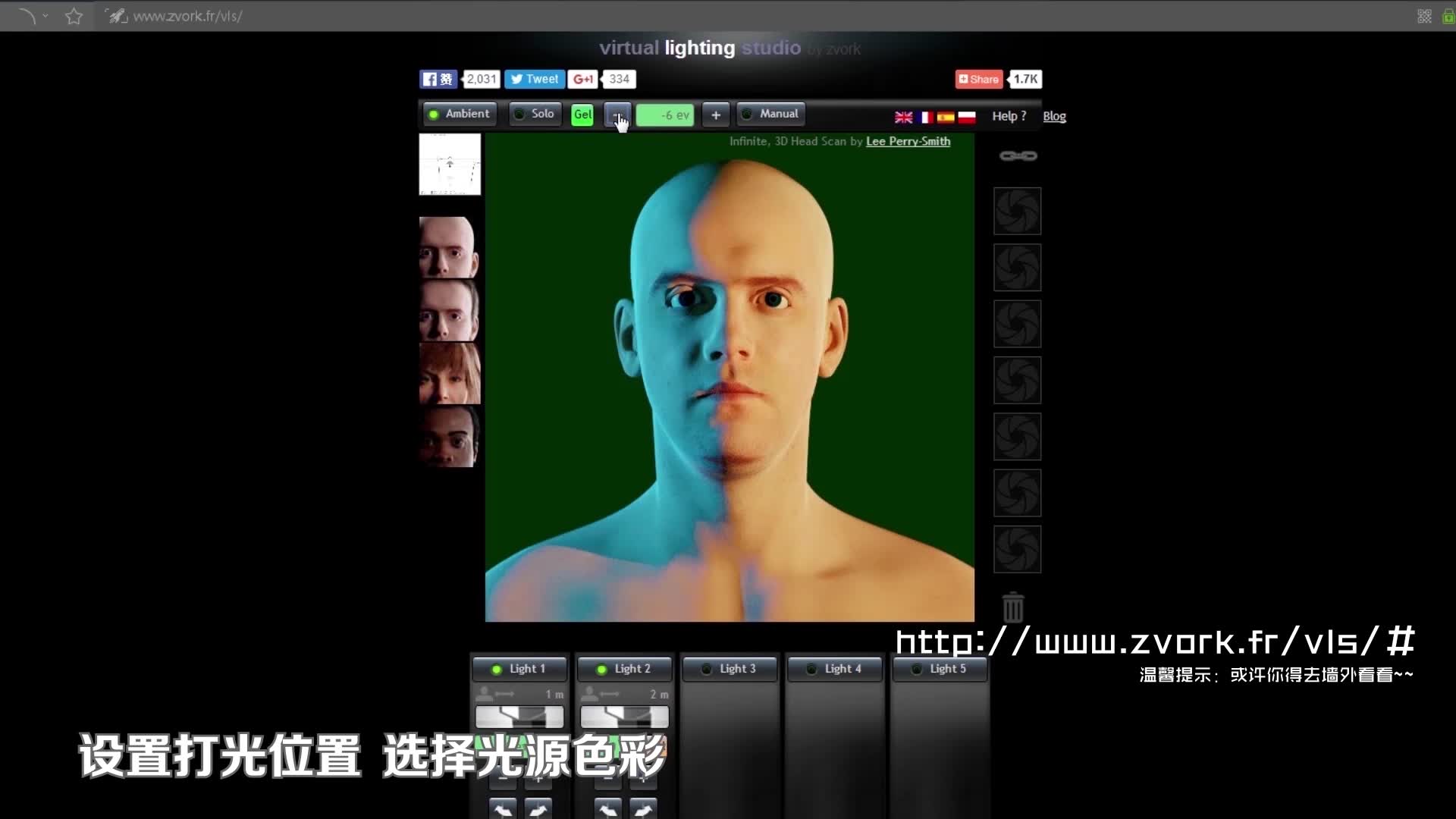Rotate Light 1 right with arrow
Screen dimensions: 1456x819
click(538, 808)
